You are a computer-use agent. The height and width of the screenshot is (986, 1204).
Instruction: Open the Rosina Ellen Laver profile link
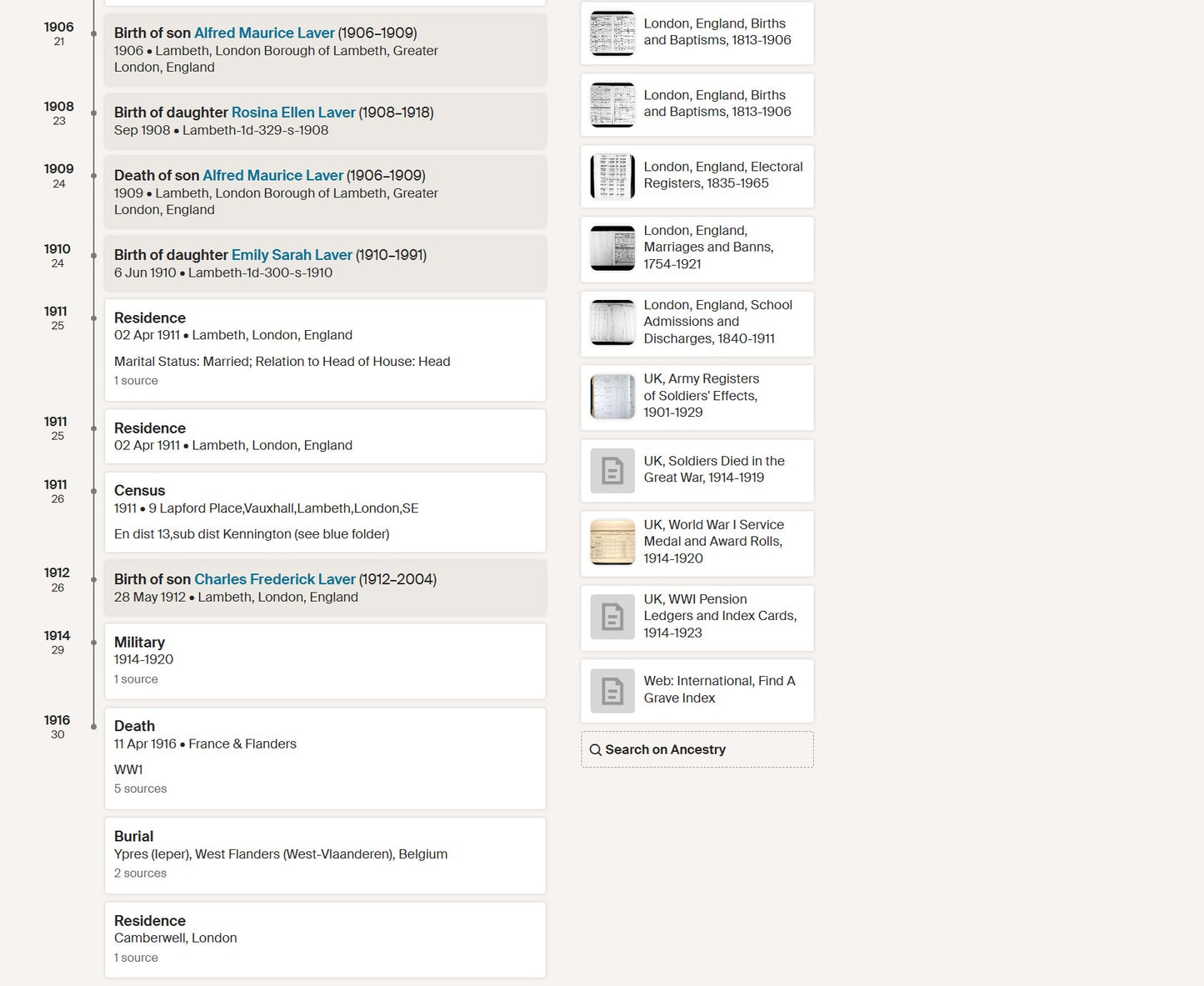point(293,113)
